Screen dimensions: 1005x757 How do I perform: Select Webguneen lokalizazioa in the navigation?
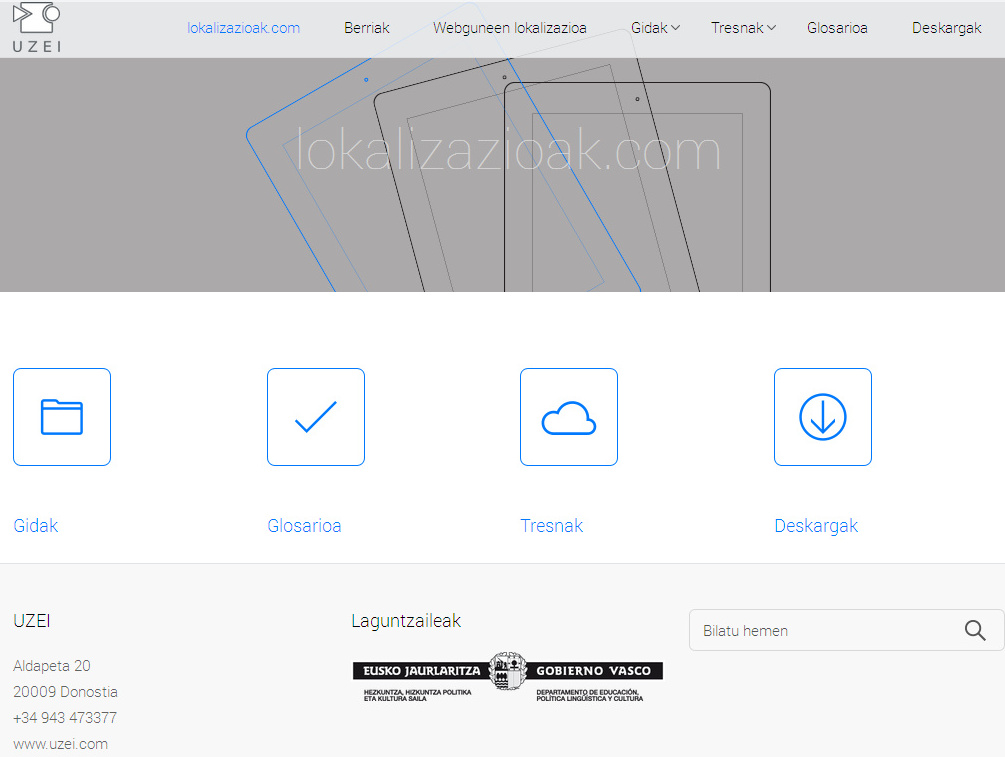point(509,28)
